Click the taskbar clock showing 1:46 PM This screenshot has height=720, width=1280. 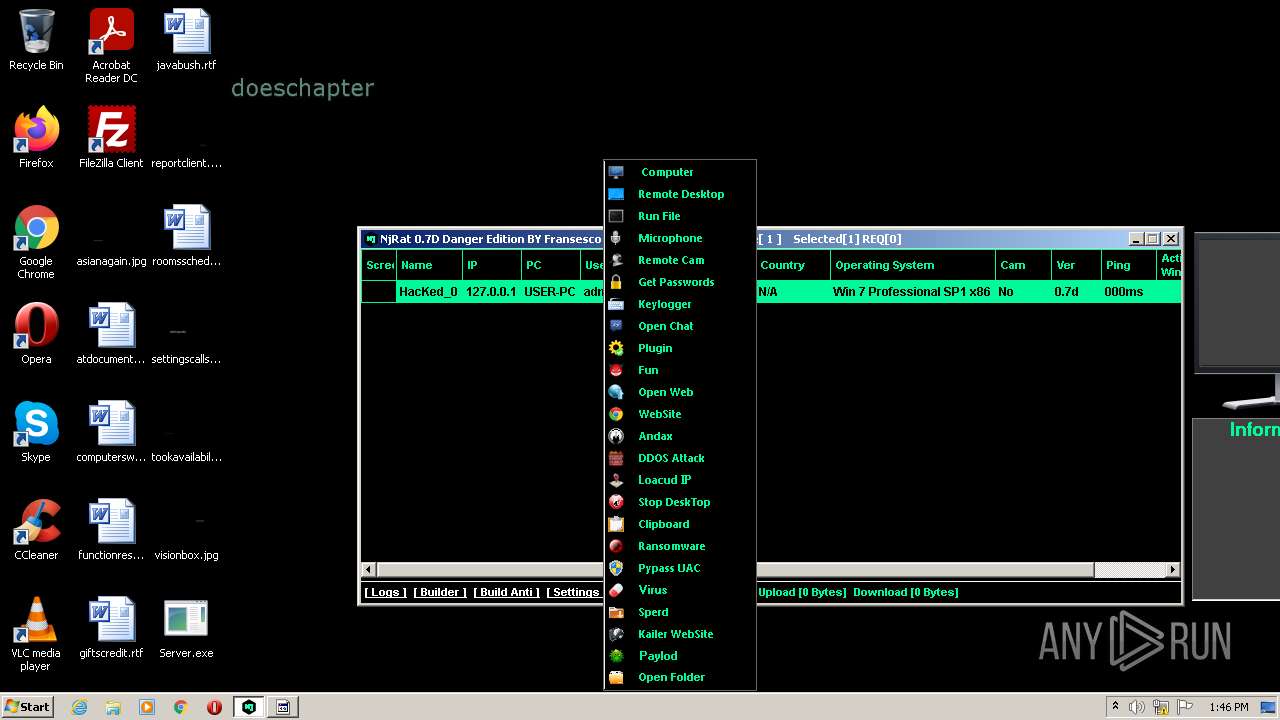[1228, 707]
